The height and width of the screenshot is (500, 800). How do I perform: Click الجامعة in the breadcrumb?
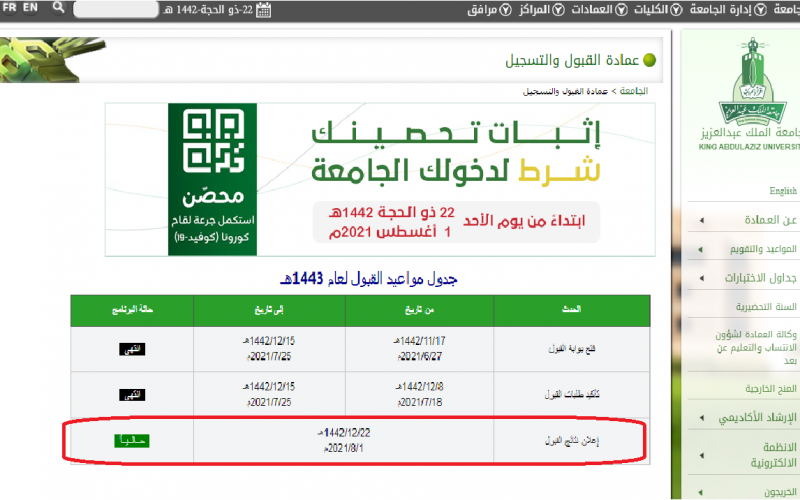[x=634, y=91]
